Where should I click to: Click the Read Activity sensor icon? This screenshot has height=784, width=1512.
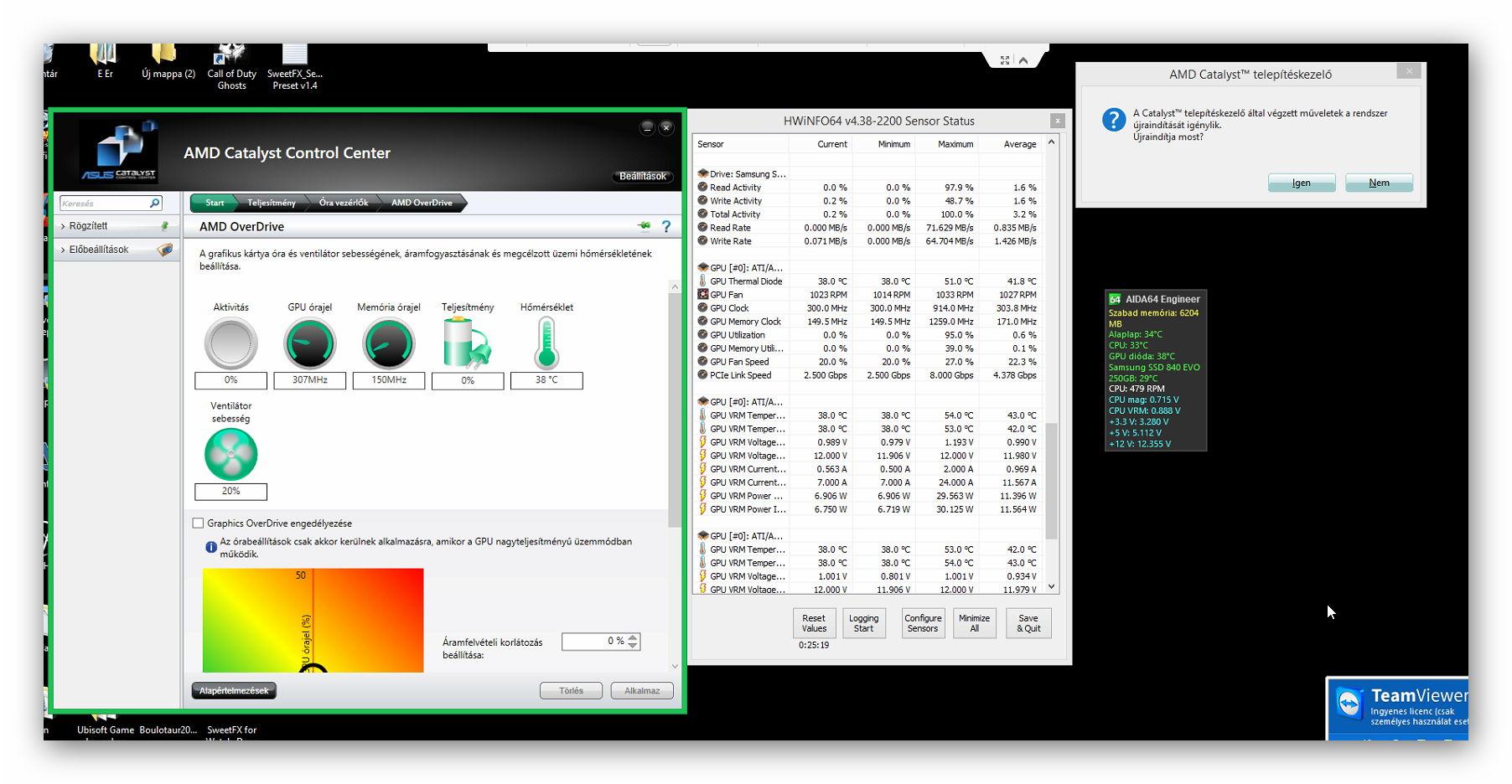tap(703, 188)
